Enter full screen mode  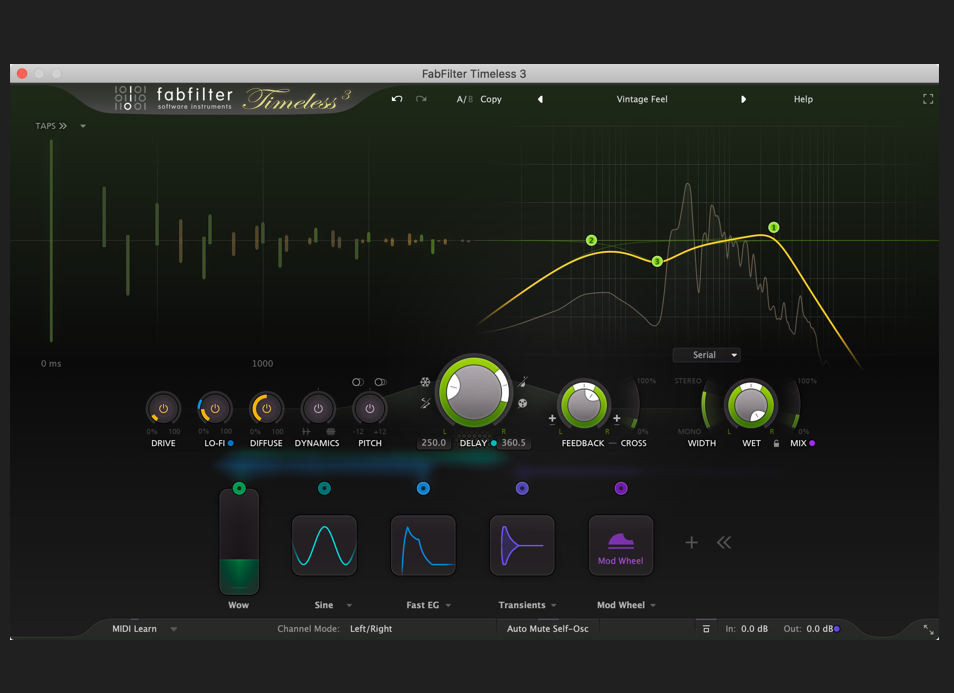(928, 99)
